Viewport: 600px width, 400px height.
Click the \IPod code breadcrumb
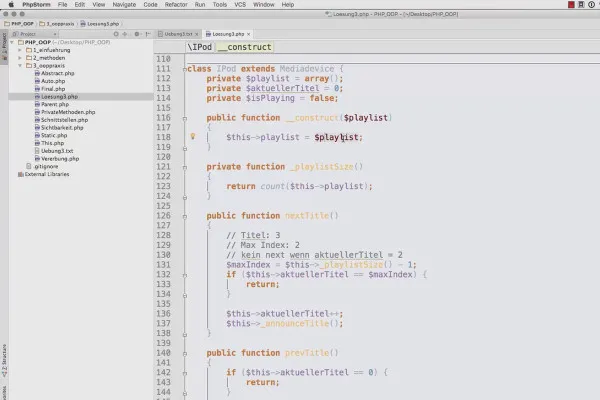point(199,47)
